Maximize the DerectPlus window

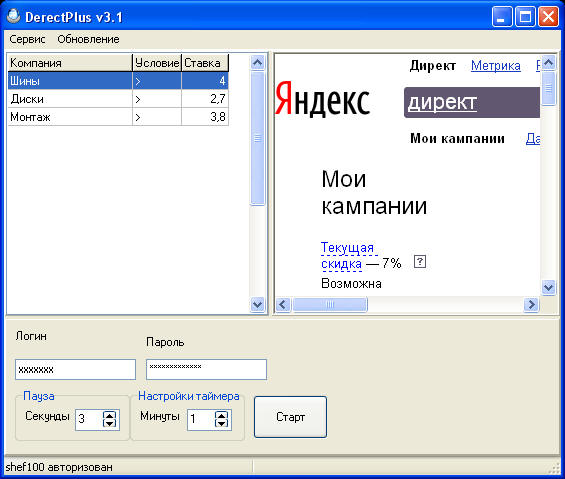pos(525,17)
